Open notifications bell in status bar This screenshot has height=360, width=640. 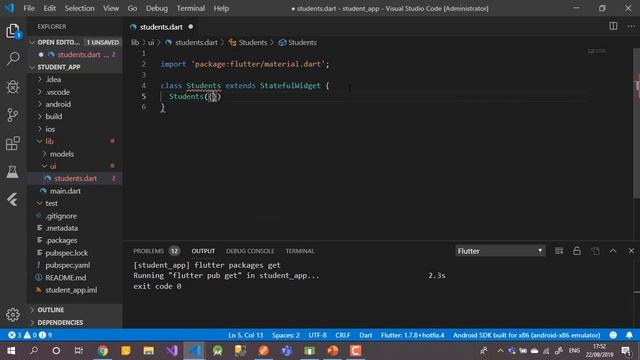(x=629, y=335)
